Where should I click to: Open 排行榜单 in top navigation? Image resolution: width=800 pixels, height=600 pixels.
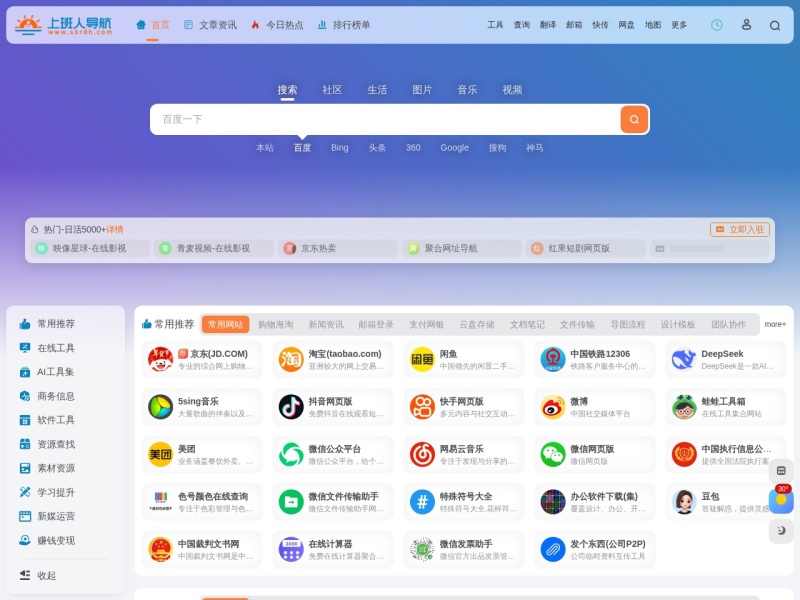(344, 25)
